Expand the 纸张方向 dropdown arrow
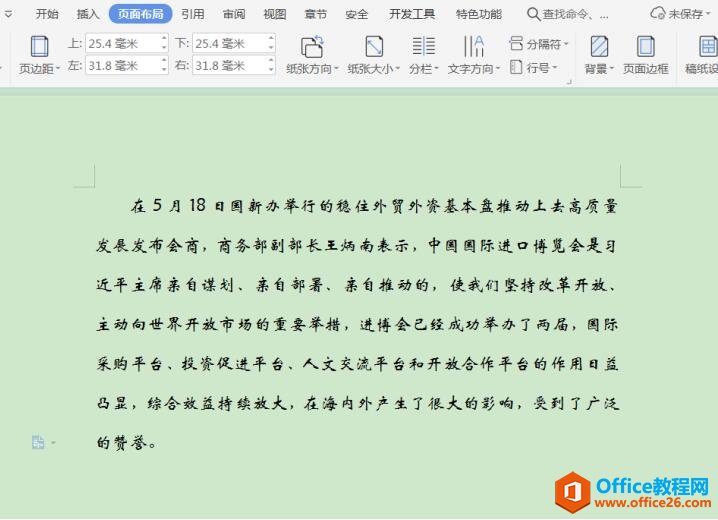Viewport: 718px width, 520px height. click(337, 69)
